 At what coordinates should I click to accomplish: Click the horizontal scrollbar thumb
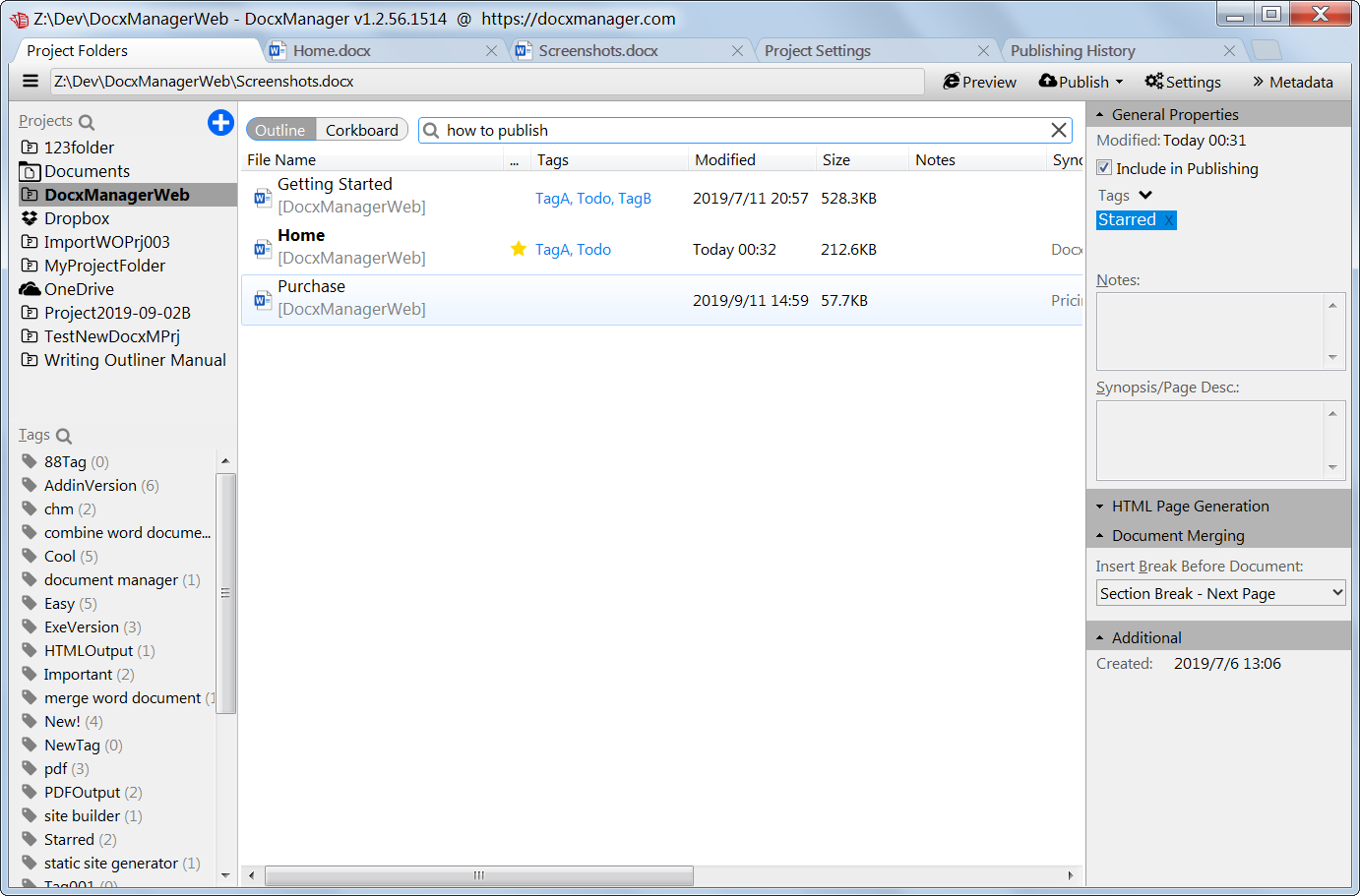tap(479, 875)
